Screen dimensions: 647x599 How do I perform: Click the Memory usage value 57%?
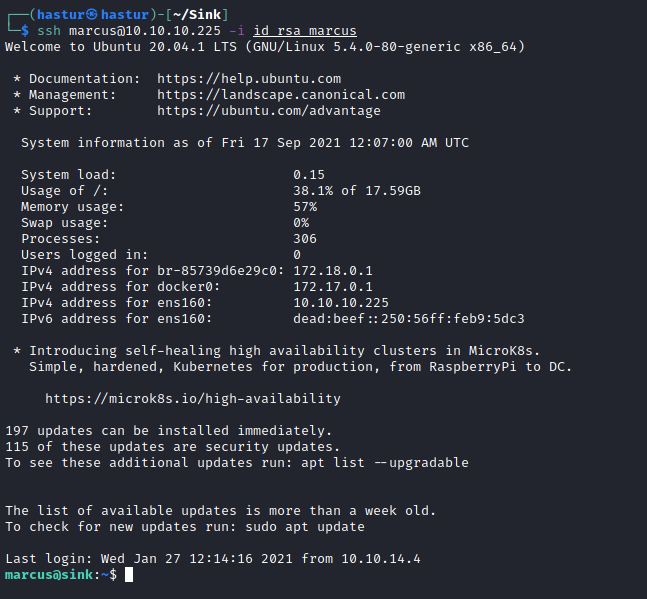click(305, 207)
